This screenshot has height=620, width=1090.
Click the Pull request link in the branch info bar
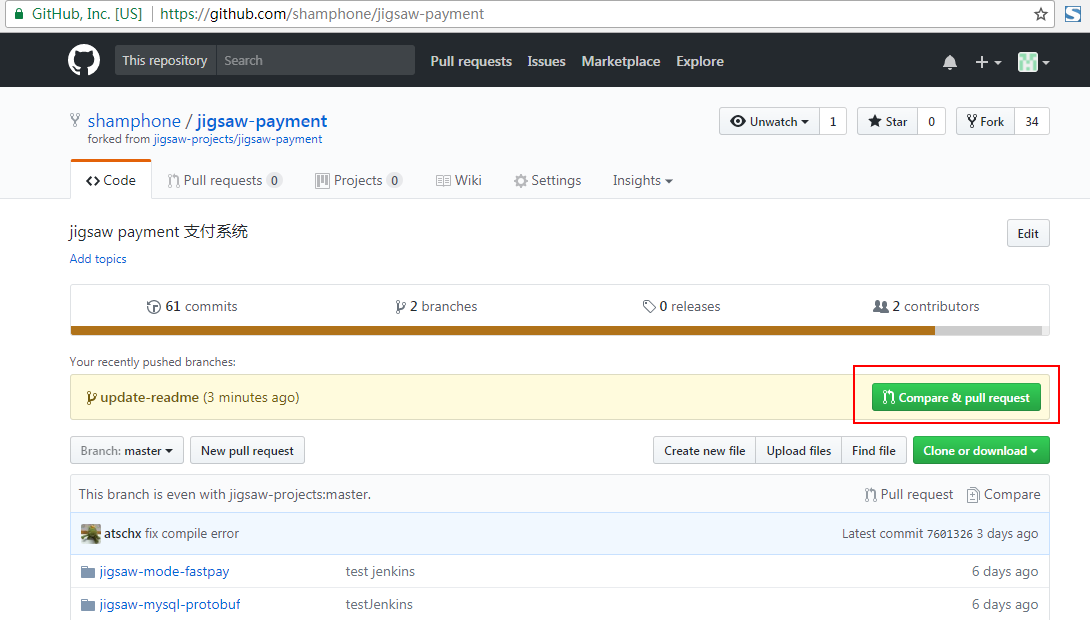909,494
